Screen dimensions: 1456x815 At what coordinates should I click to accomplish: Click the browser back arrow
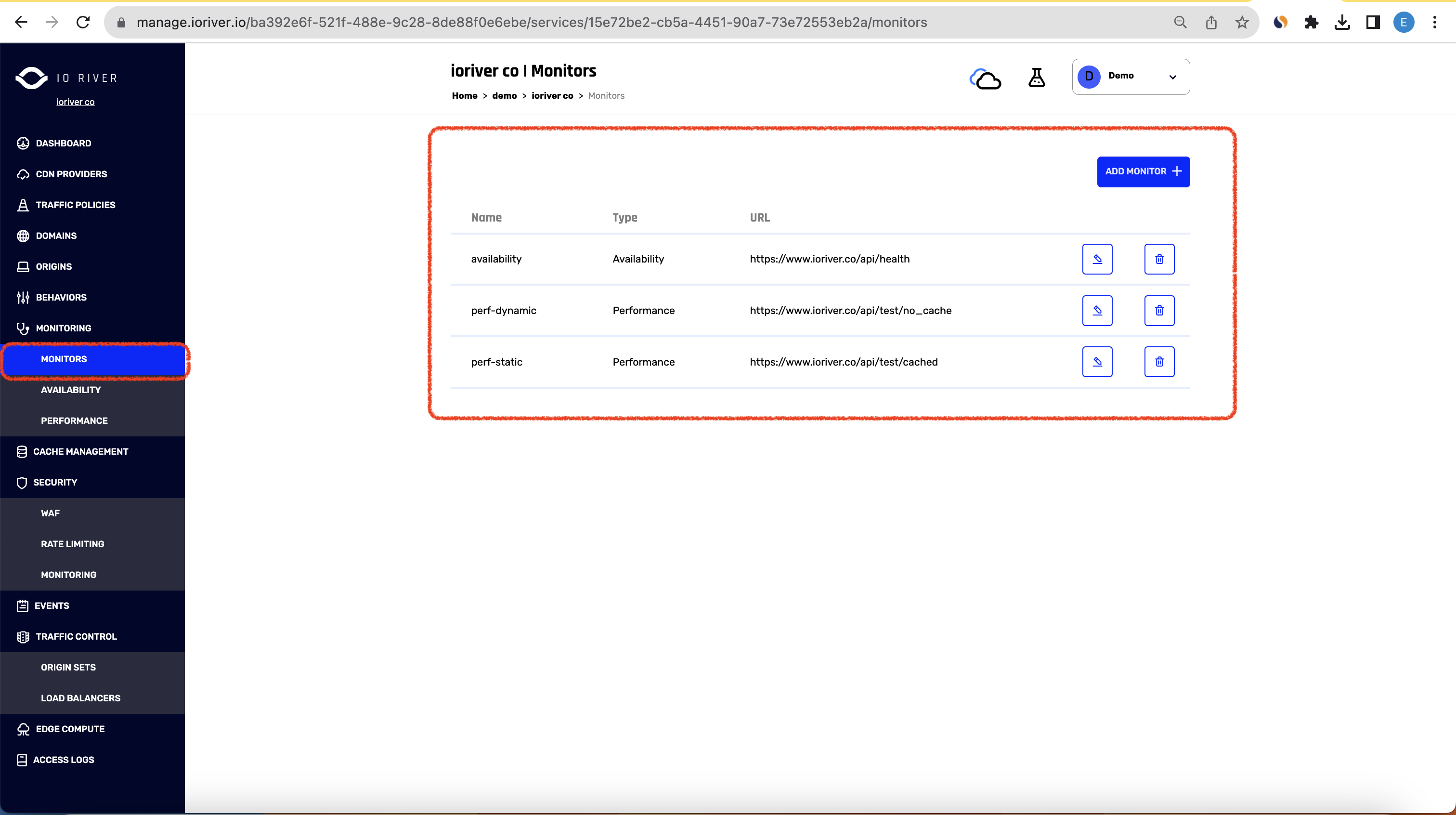tap(21, 22)
